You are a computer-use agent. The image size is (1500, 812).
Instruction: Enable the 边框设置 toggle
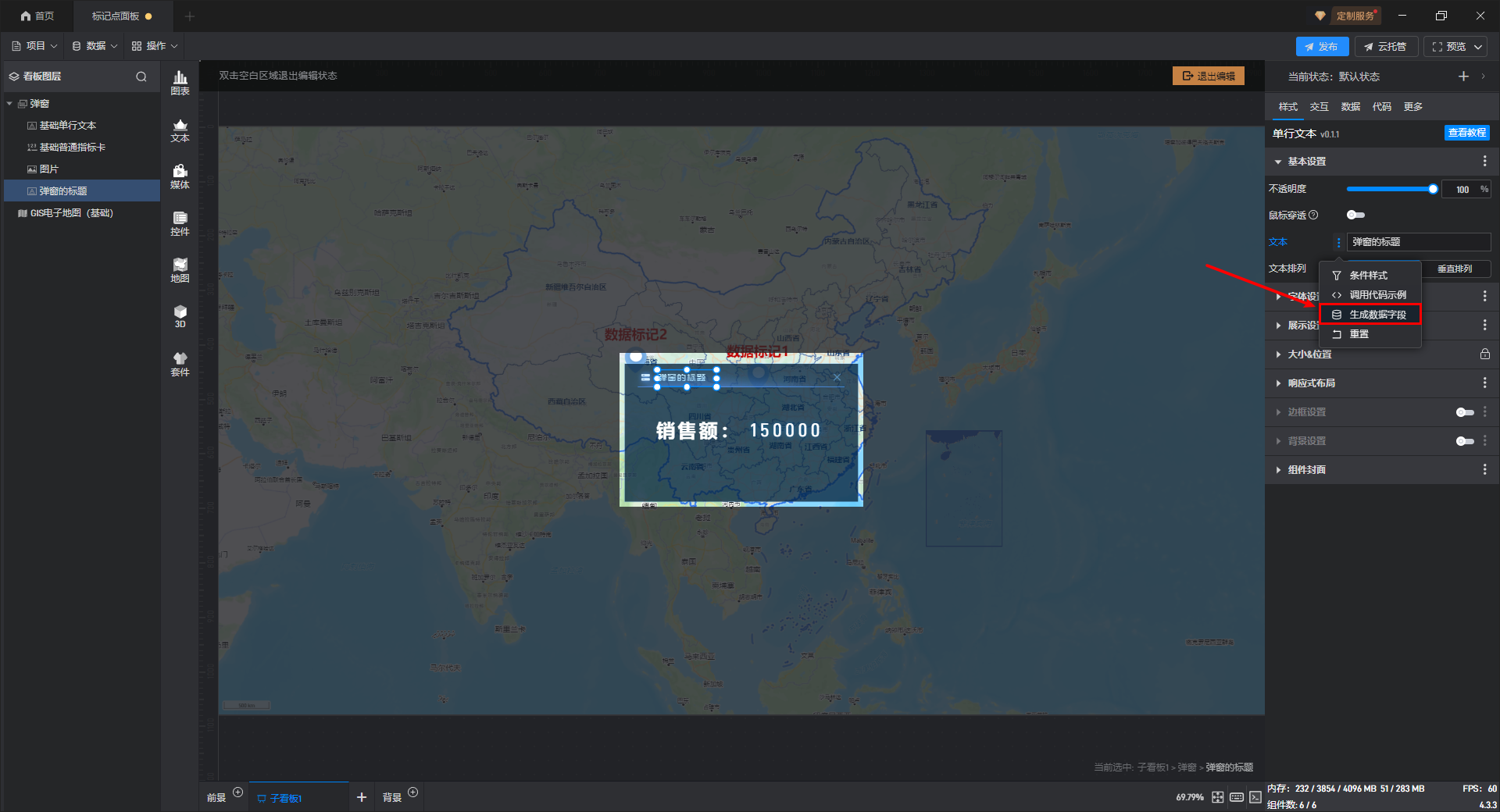(x=1464, y=412)
